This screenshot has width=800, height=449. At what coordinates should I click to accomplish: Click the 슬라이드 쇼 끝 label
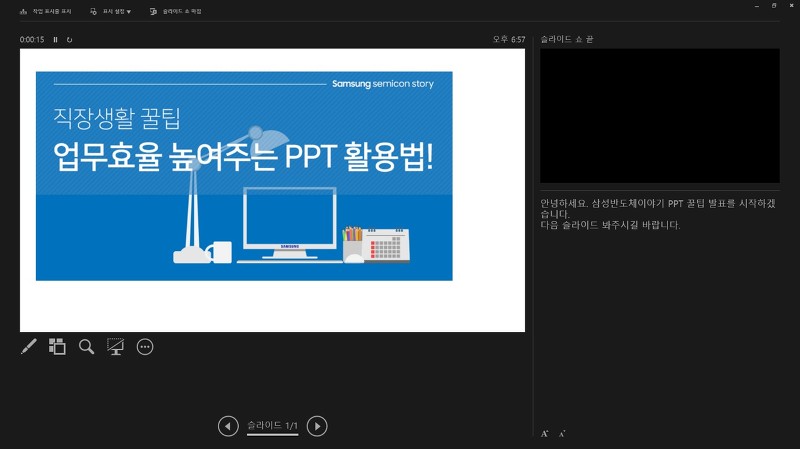point(566,39)
